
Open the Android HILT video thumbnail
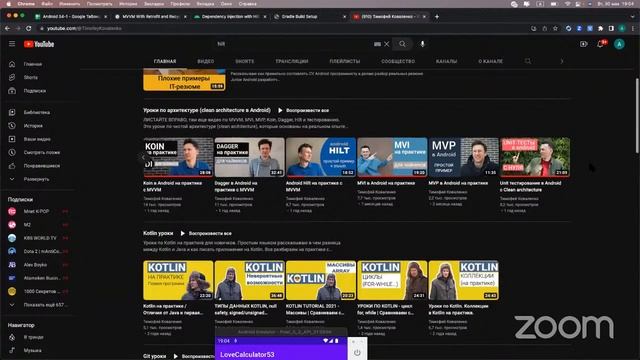coord(321,157)
